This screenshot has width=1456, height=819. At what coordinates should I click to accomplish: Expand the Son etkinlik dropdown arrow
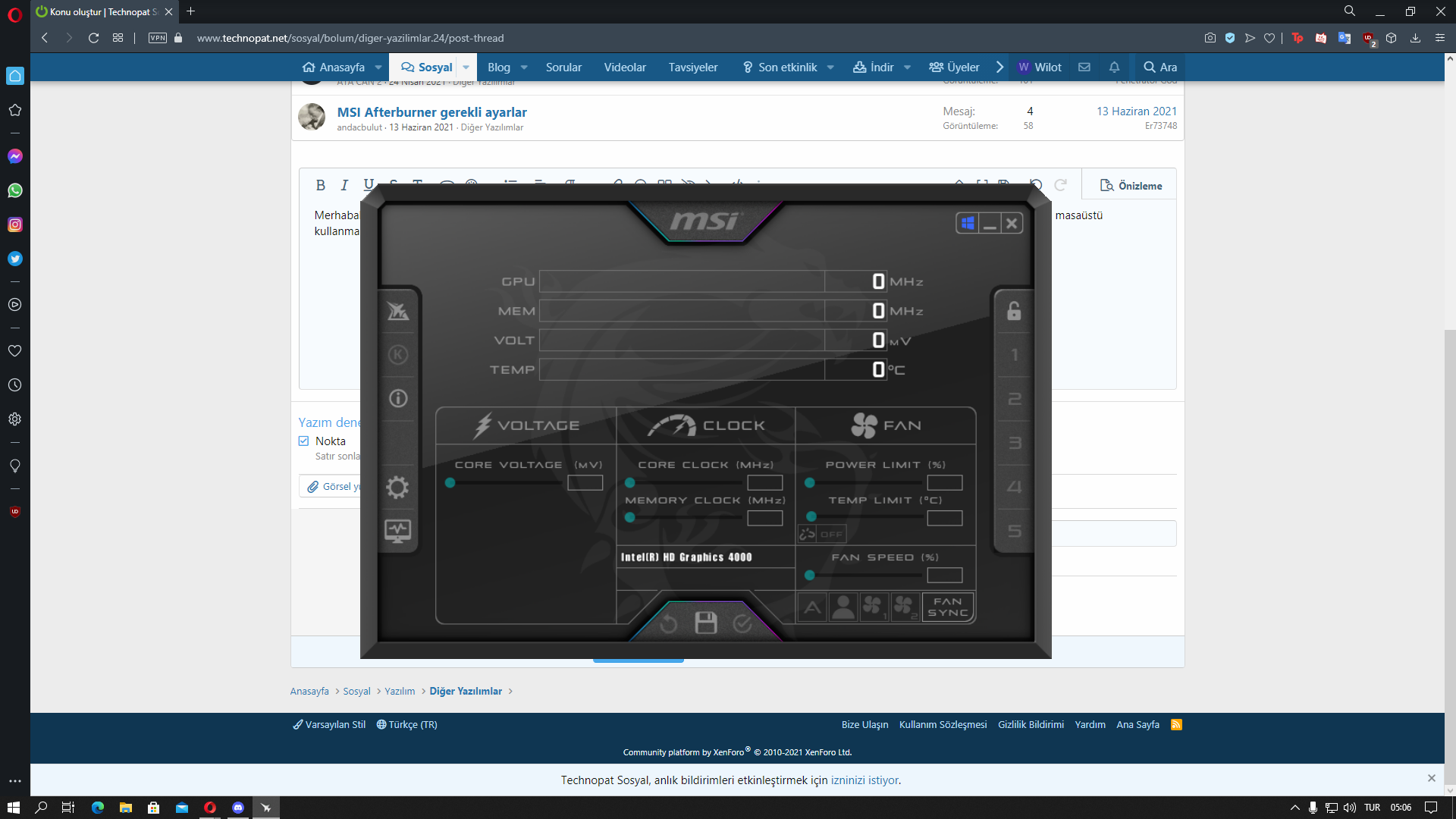pos(830,67)
